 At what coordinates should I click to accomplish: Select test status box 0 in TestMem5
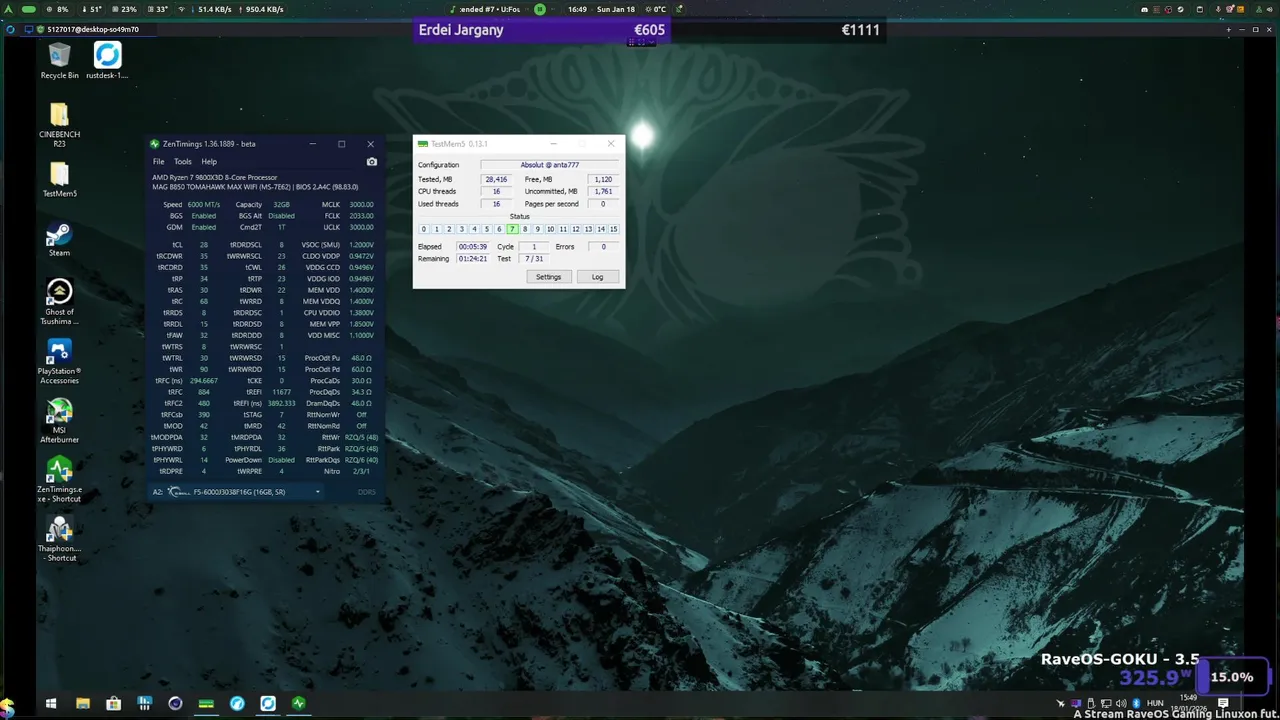[x=424, y=229]
